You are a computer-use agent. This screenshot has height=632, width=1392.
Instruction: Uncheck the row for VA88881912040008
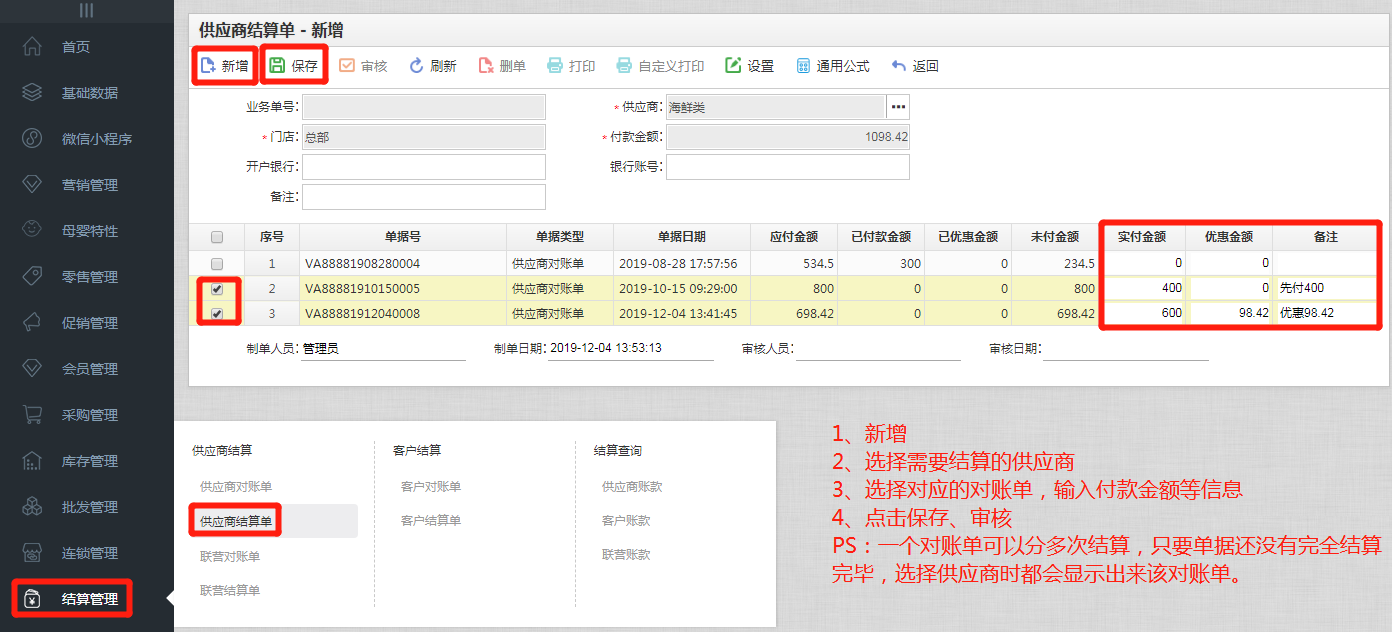(x=217, y=313)
